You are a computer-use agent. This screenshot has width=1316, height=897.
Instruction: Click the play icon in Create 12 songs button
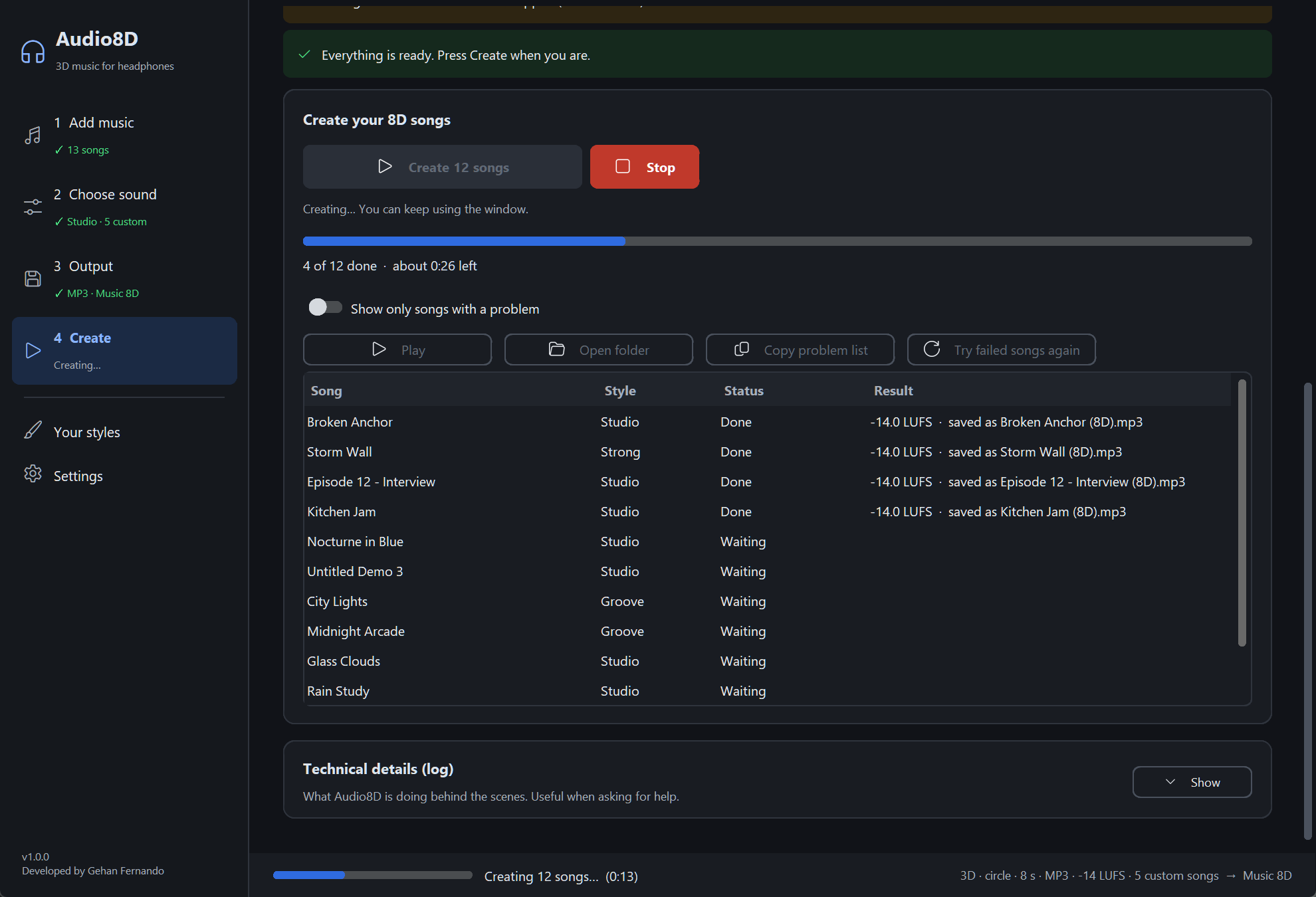pos(385,166)
